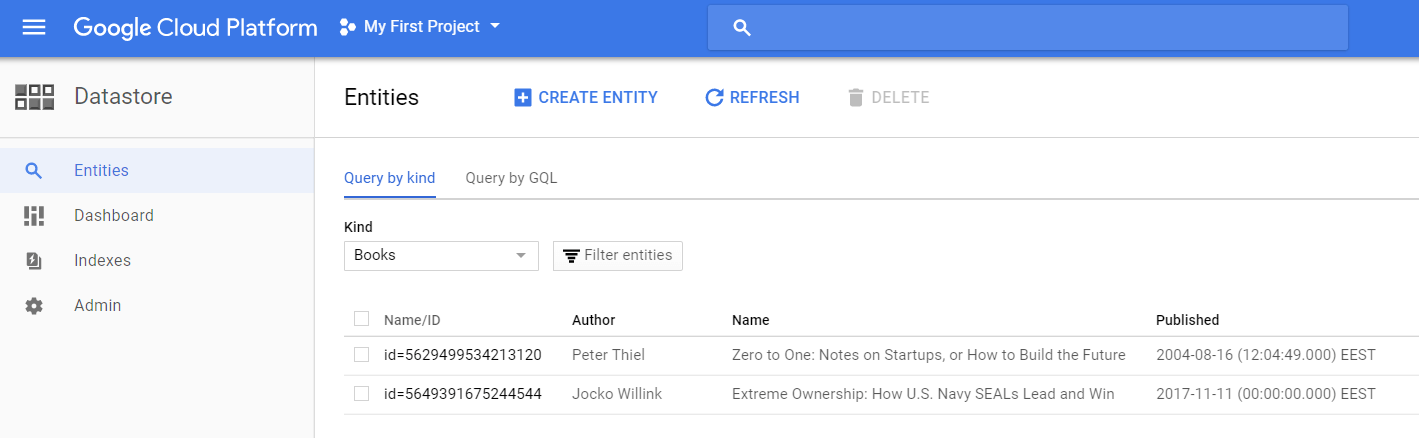
Task: Select the Jocko Willink entity checkbox
Action: tap(361, 394)
